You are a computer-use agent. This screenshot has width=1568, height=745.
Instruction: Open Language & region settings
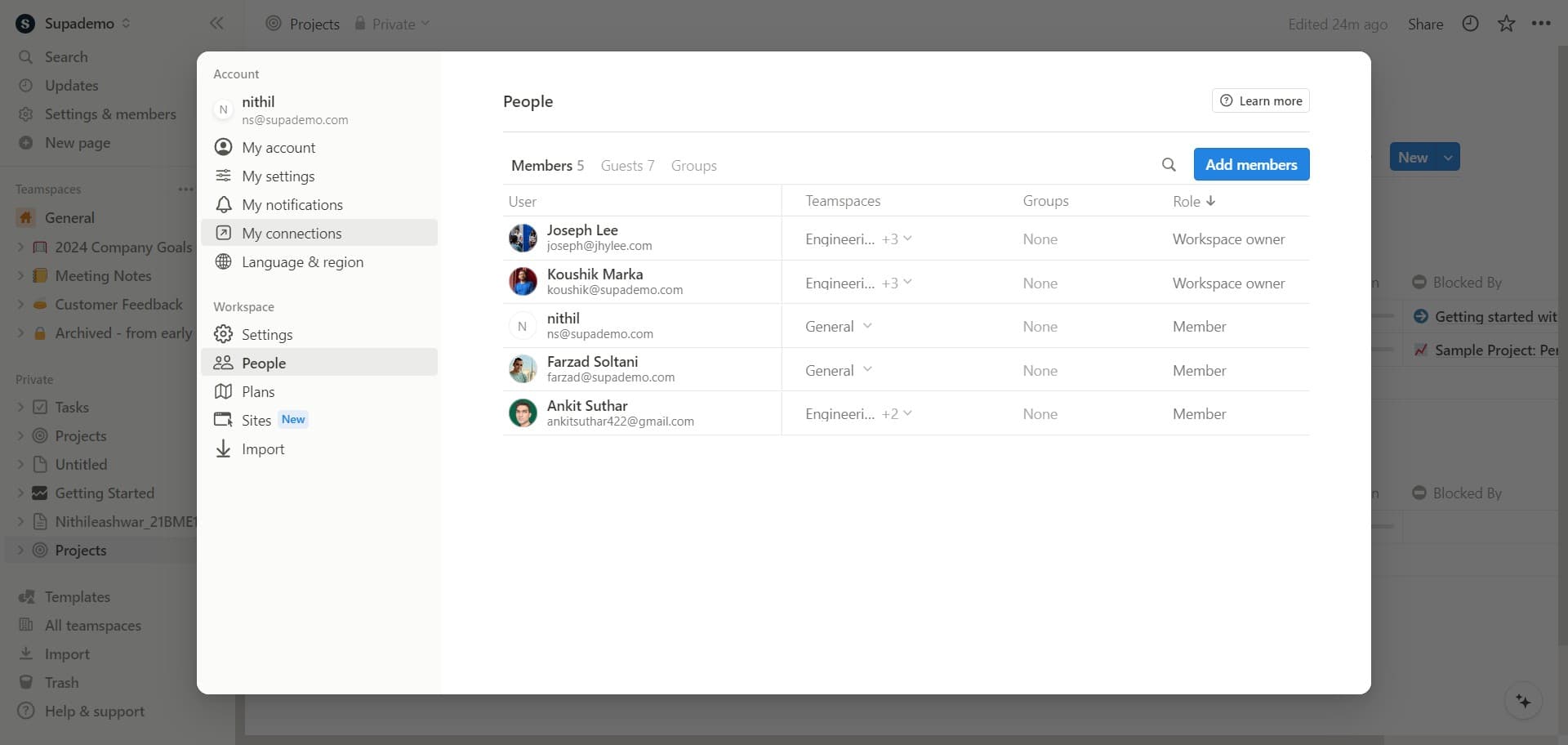pos(302,262)
